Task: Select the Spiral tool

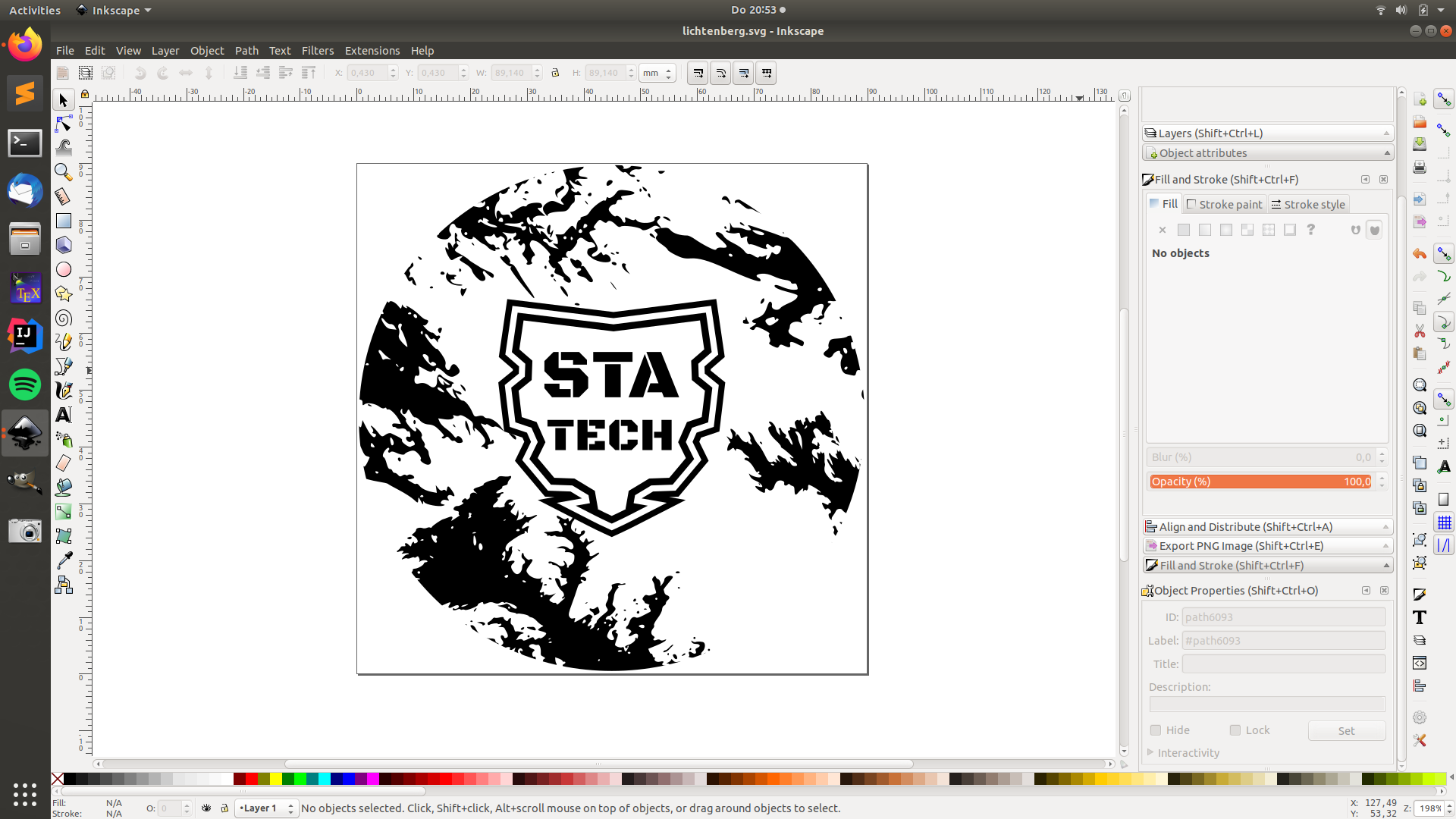Action: tap(63, 318)
